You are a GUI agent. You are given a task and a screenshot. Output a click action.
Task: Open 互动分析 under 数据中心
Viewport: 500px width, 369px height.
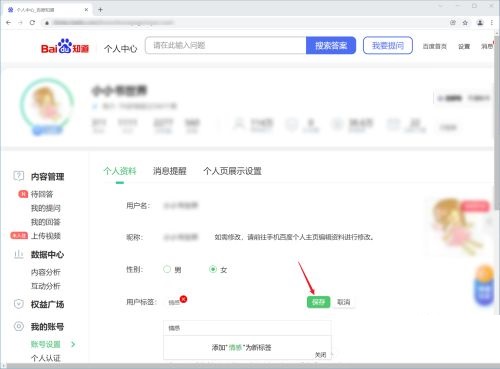coord(46,286)
